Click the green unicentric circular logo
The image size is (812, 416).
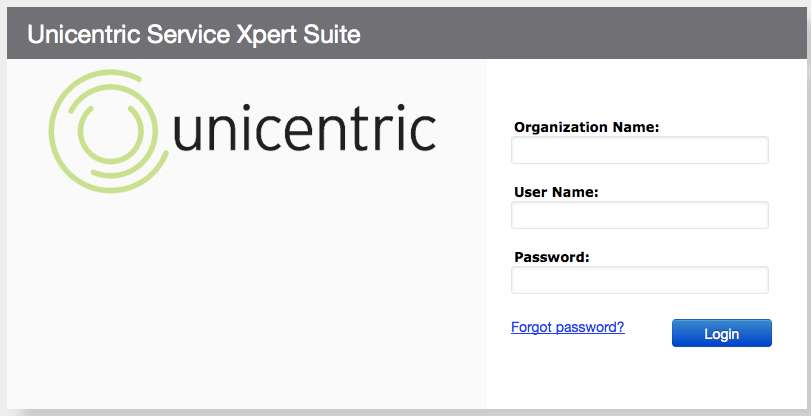(109, 132)
